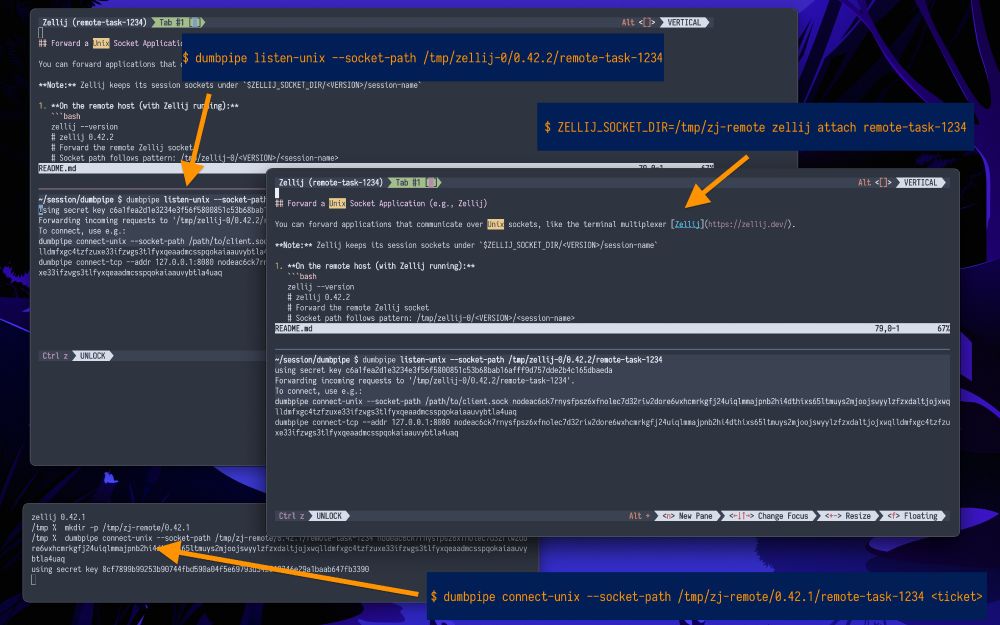The image size is (1000, 625).
Task: Click the README.md status line in the front window
Action: [612, 328]
